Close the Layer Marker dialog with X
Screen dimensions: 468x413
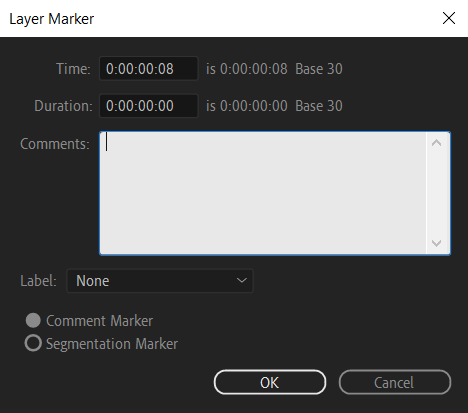(449, 18)
